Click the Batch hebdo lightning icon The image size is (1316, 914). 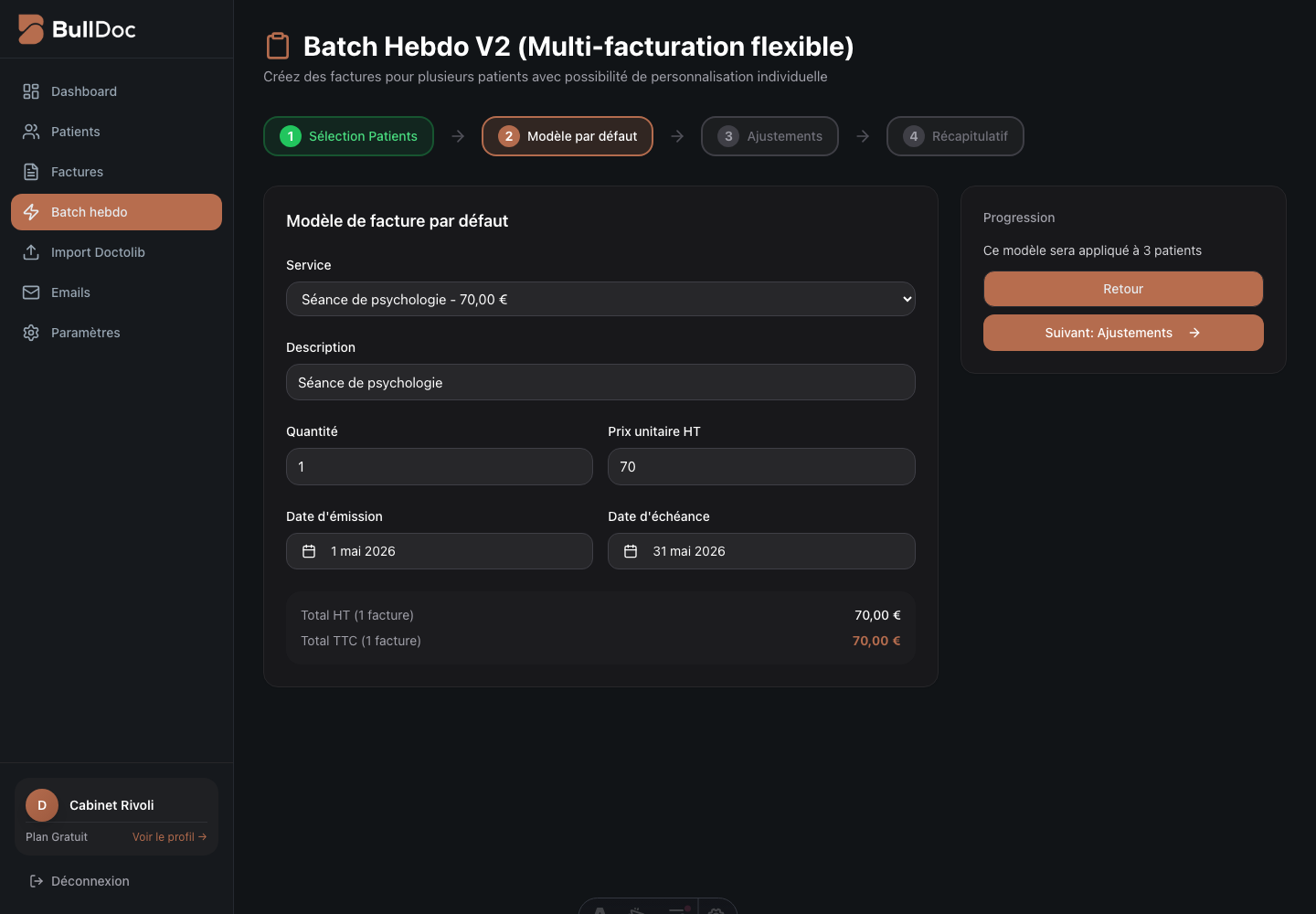31,212
